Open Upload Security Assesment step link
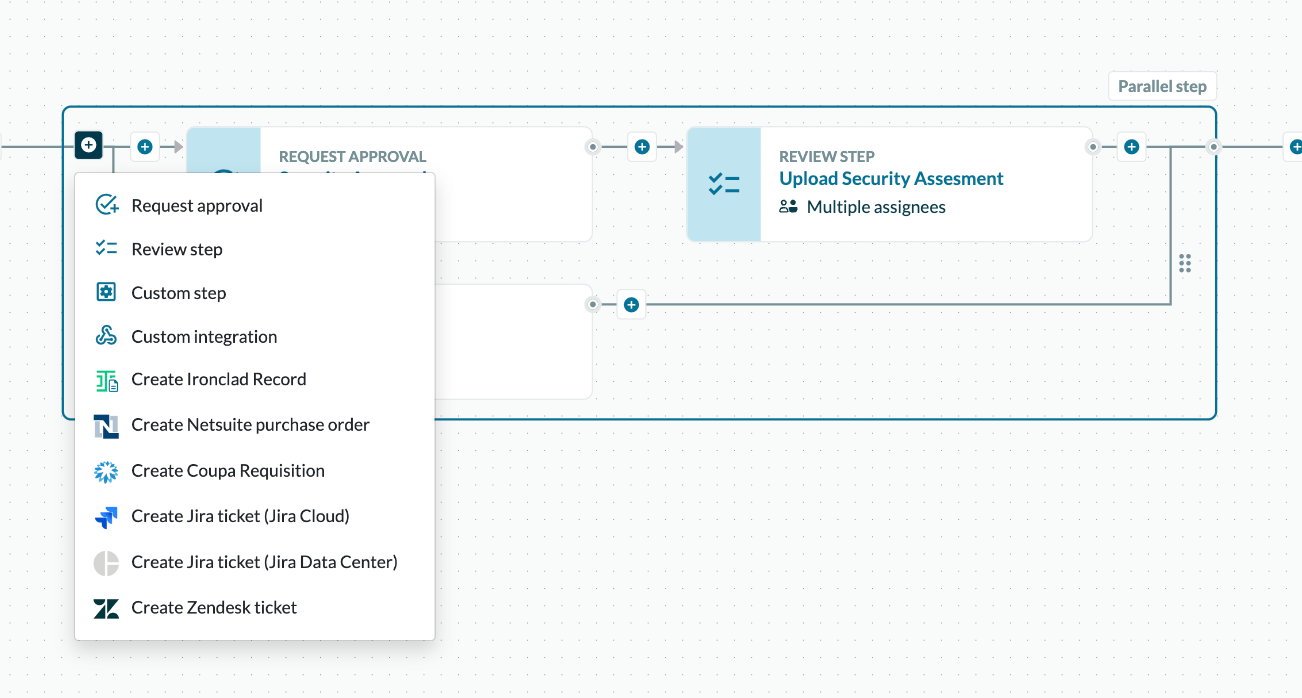 click(891, 179)
